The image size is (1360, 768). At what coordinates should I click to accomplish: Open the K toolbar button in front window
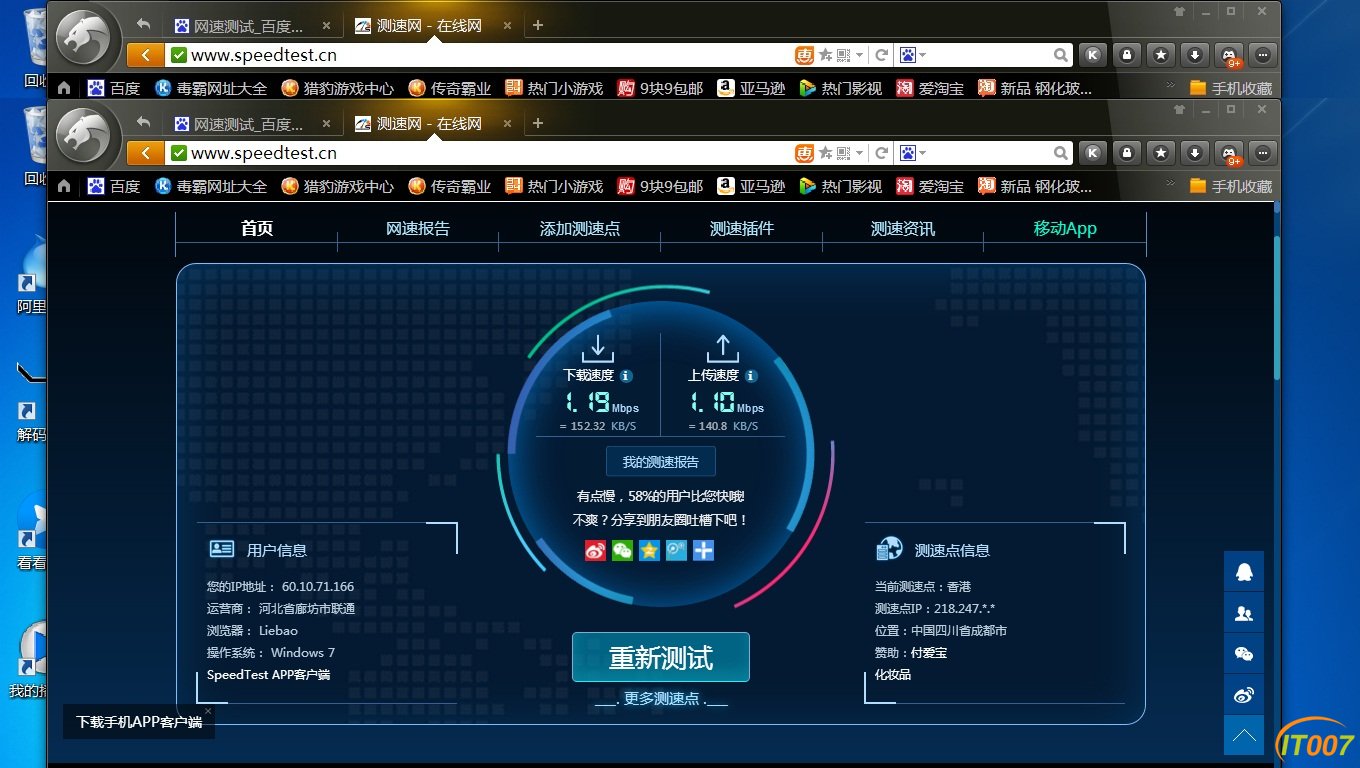point(1093,153)
